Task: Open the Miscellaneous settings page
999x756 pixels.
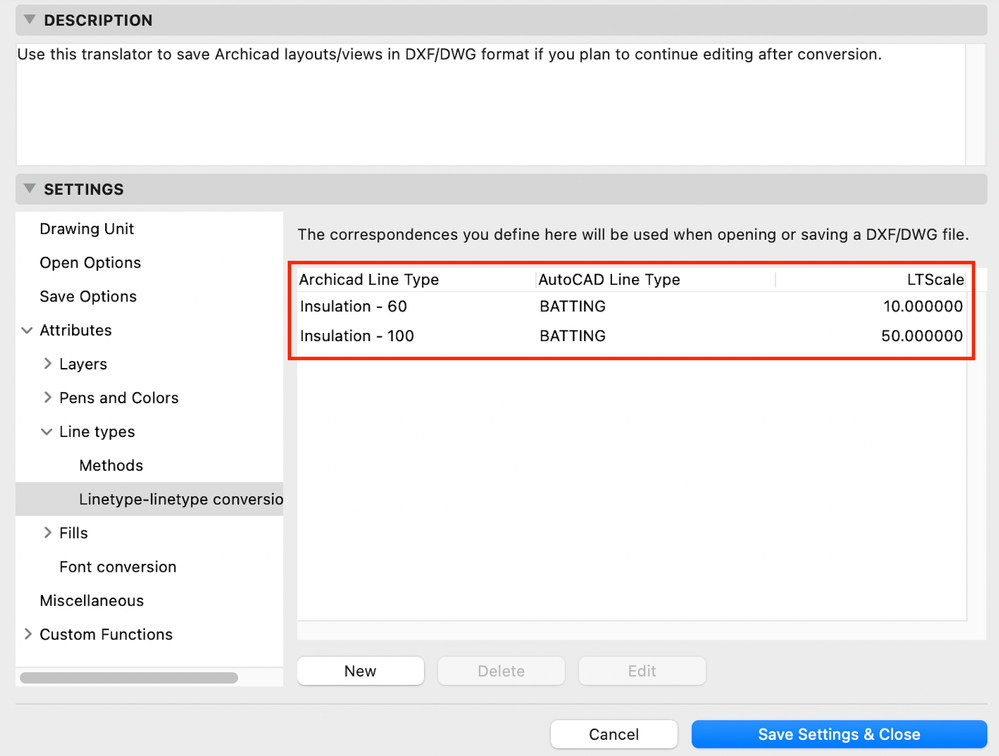Action: point(92,601)
